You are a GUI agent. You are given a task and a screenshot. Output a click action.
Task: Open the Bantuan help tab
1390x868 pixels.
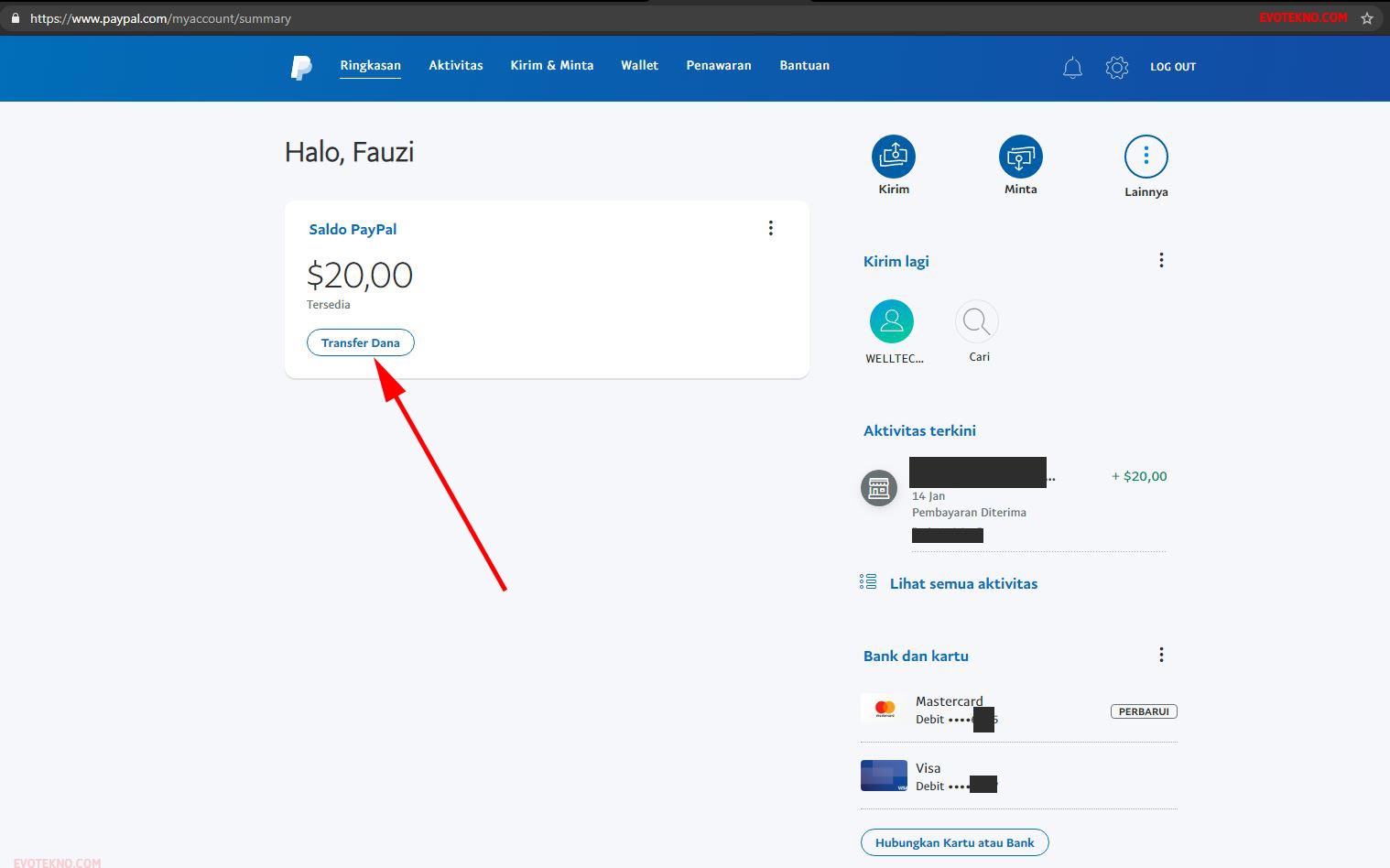804,65
